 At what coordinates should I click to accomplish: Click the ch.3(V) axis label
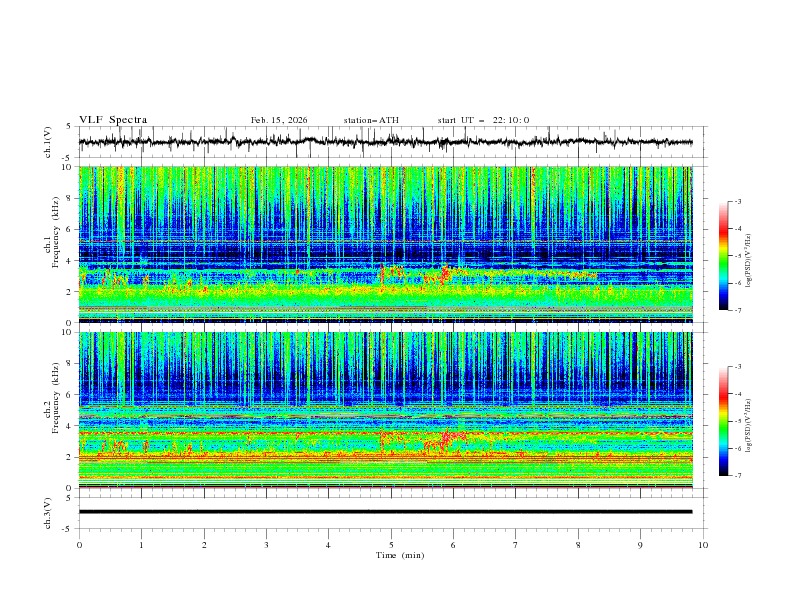coord(48,513)
